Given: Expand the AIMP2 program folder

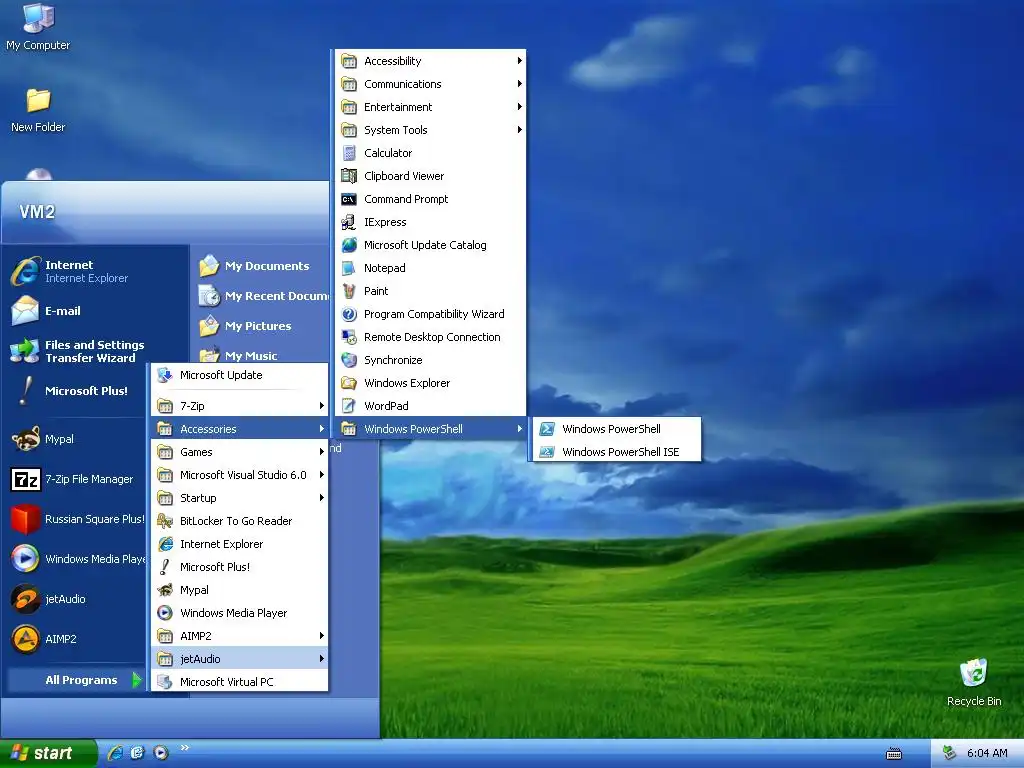Looking at the screenshot, I should point(240,635).
